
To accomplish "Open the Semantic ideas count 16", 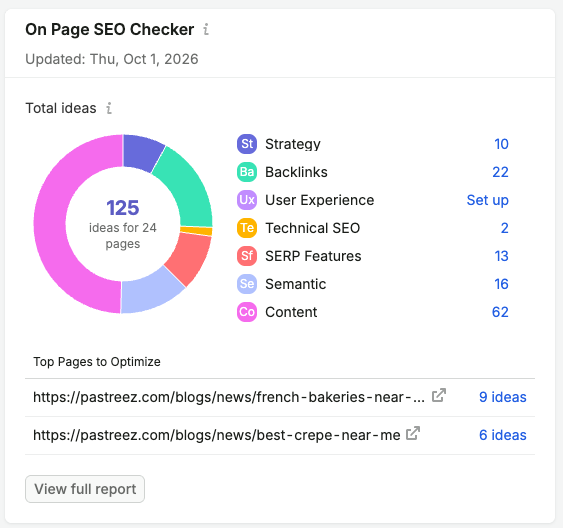I will point(501,284).
